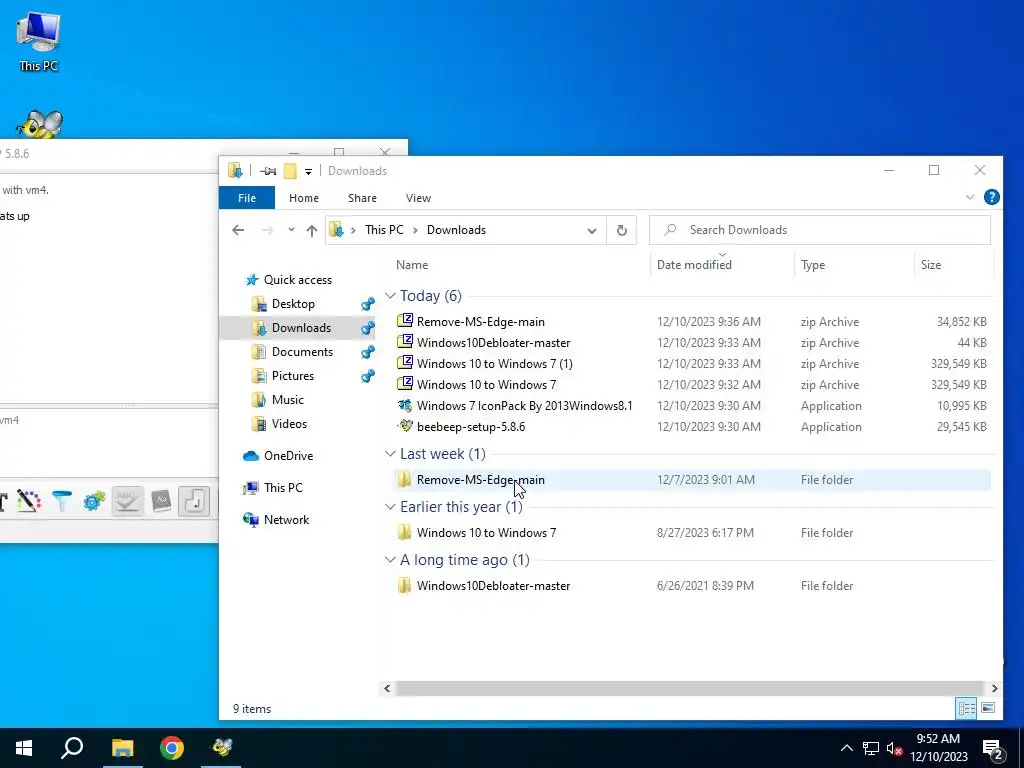Show hidden system tray icons chevron
This screenshot has width=1024, height=768.
[x=846, y=748]
